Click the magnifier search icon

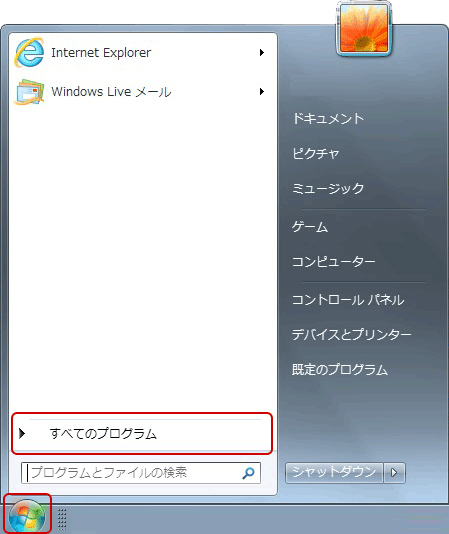248,473
